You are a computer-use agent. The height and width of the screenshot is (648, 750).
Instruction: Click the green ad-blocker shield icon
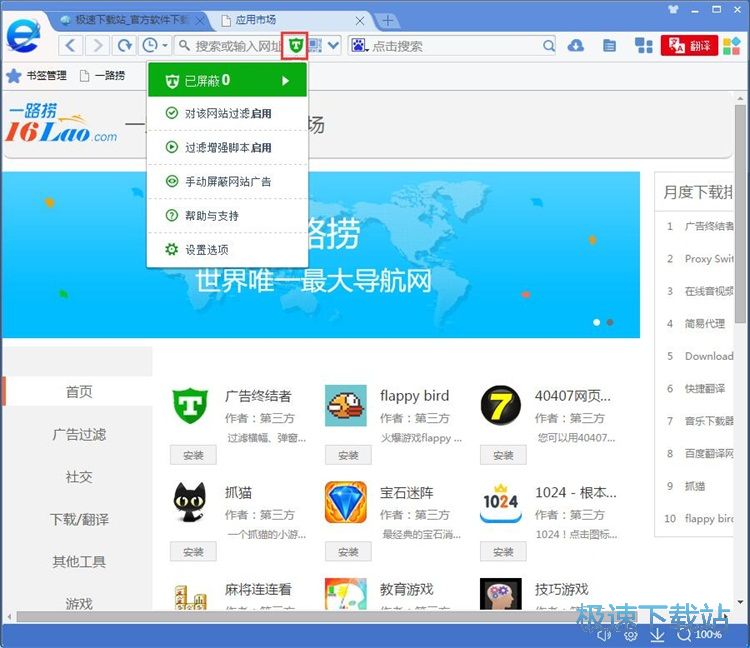(295, 45)
